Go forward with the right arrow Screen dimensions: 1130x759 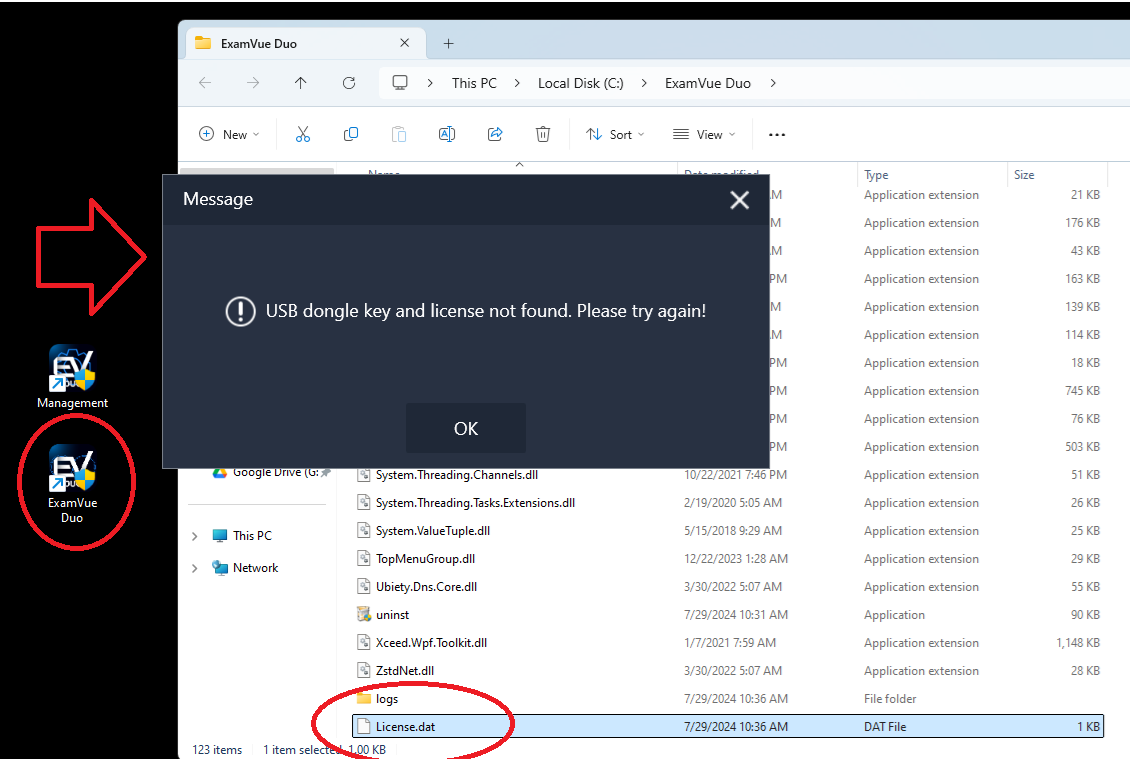pyautogui.click(x=253, y=83)
